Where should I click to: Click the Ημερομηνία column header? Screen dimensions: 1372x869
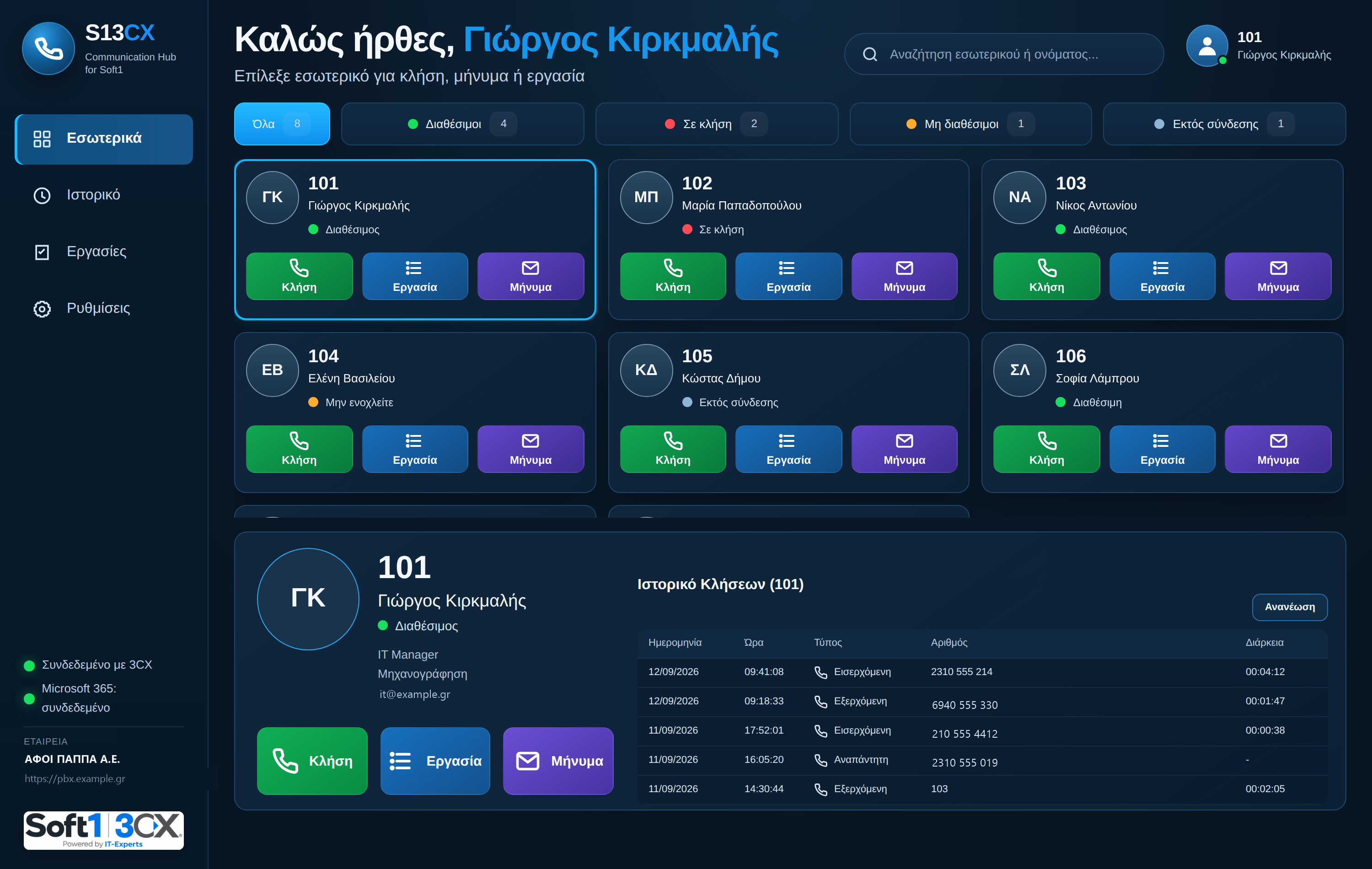click(675, 642)
